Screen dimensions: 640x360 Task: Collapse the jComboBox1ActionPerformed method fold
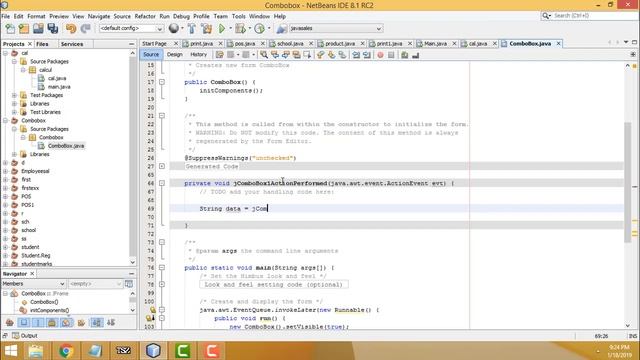coord(162,183)
